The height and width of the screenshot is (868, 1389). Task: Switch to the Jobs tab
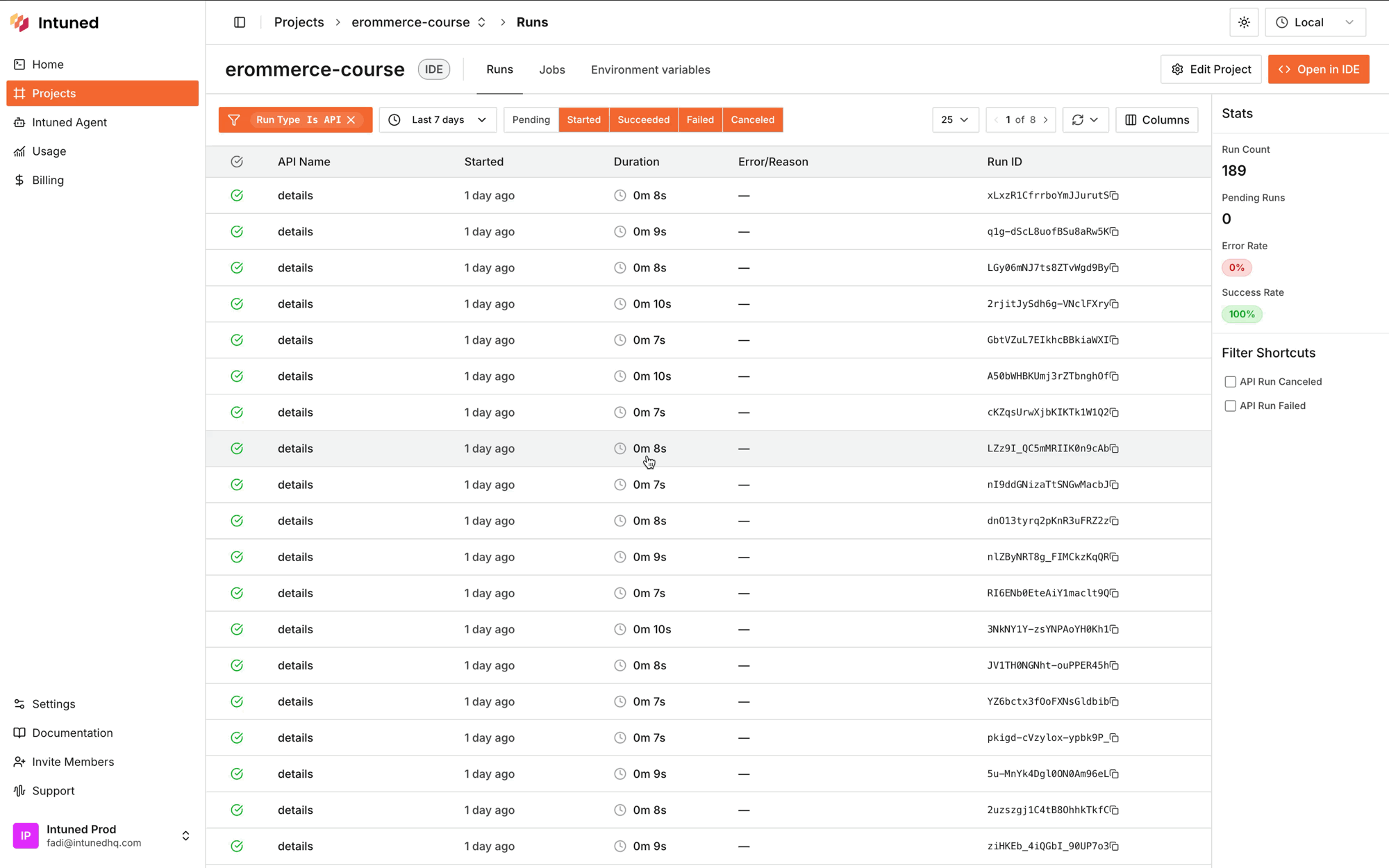[552, 69]
